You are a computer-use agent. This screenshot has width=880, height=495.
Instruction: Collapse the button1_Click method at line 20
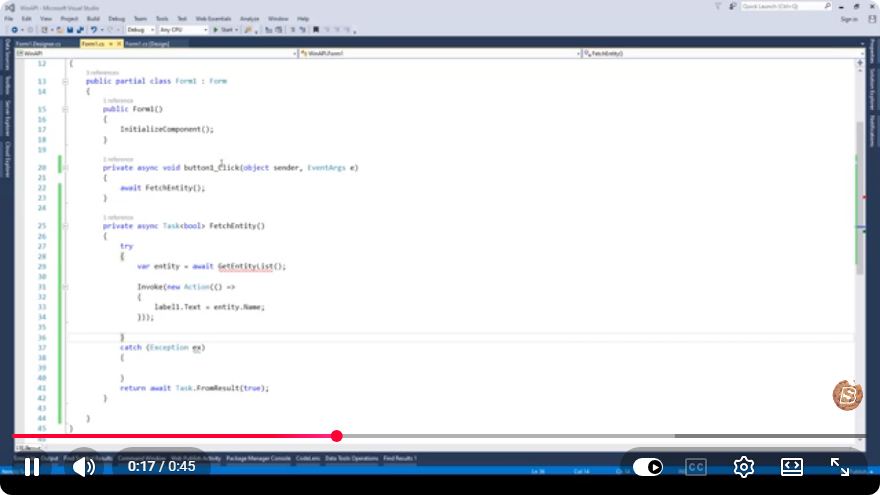(x=65, y=168)
